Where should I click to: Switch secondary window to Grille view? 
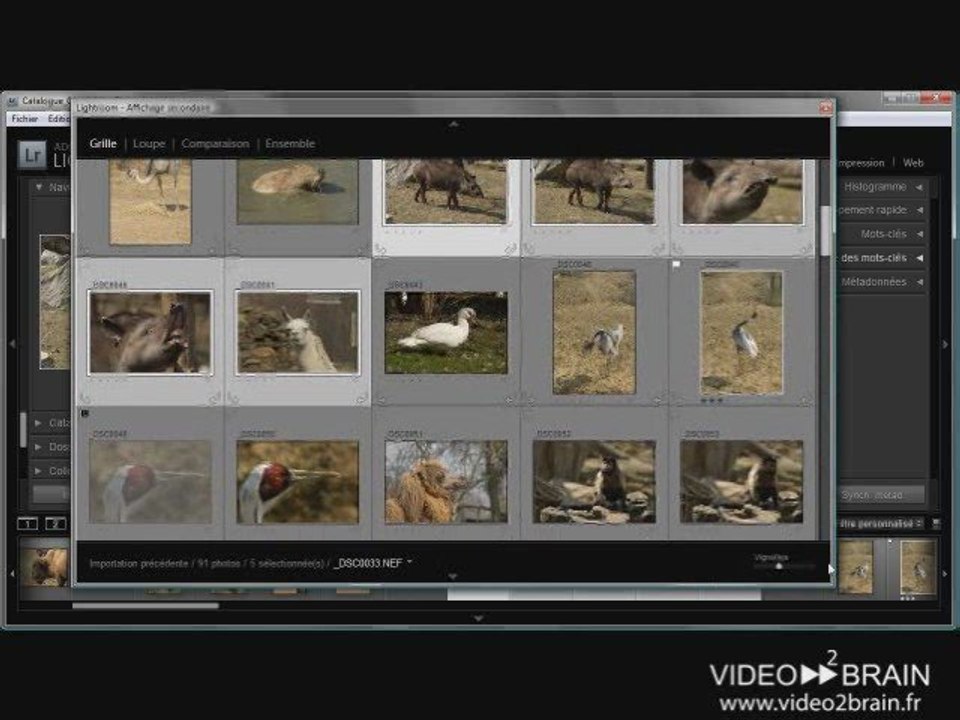[x=103, y=143]
